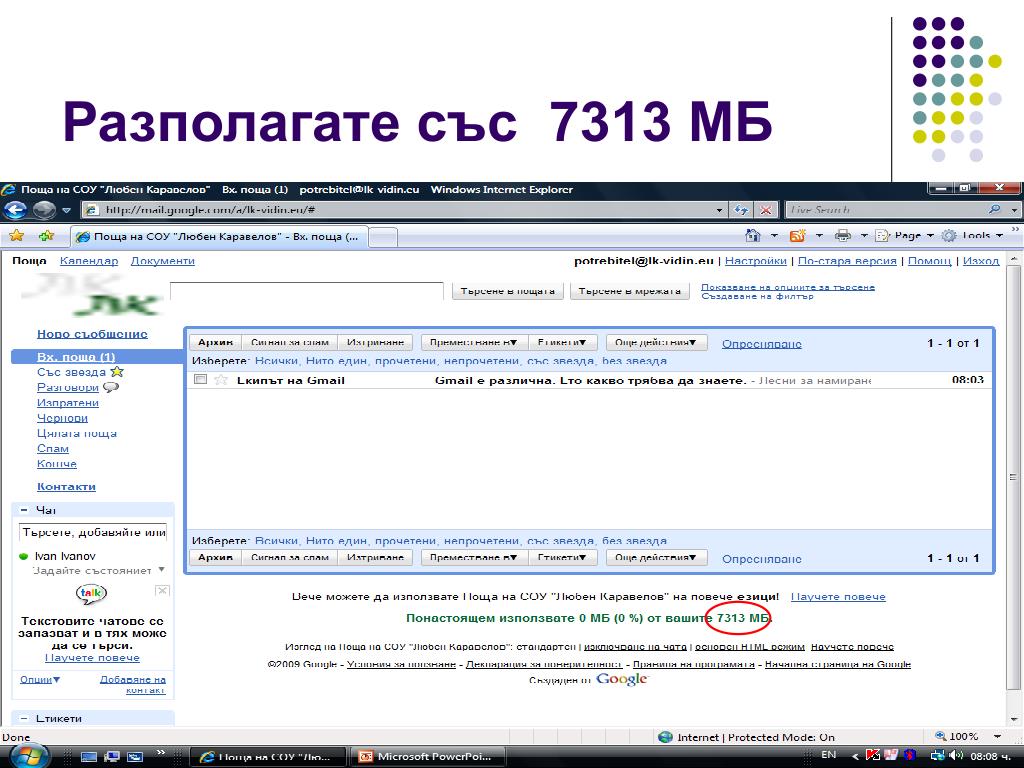Open the chat Опции dropdown
Viewport: 1024px width, 768px height.
pos(40,679)
